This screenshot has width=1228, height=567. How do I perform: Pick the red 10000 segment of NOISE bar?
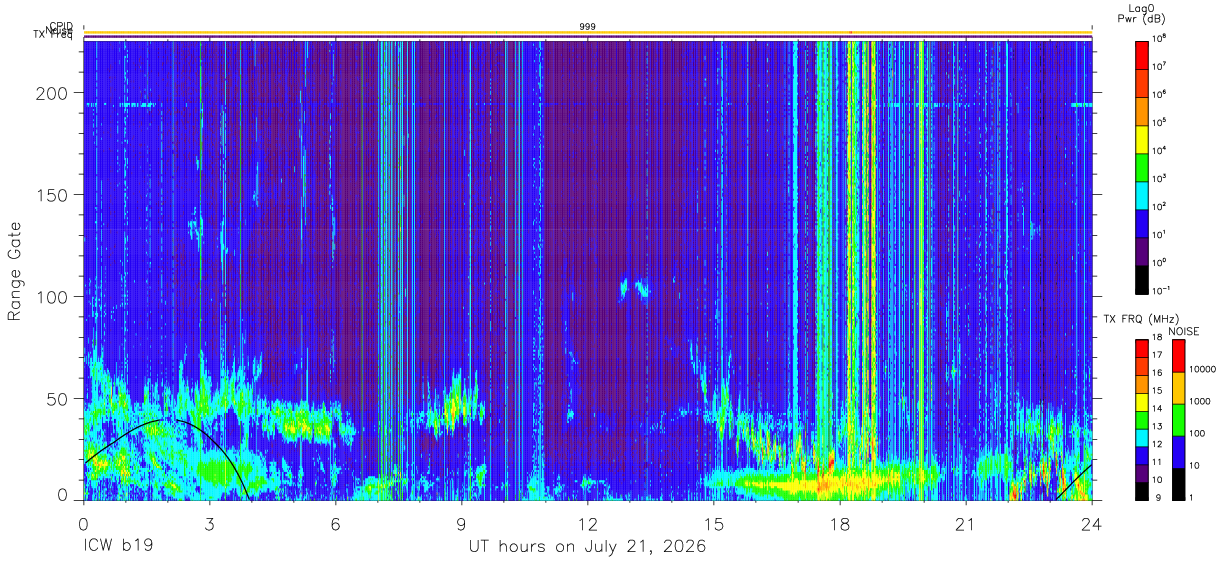point(1178,356)
